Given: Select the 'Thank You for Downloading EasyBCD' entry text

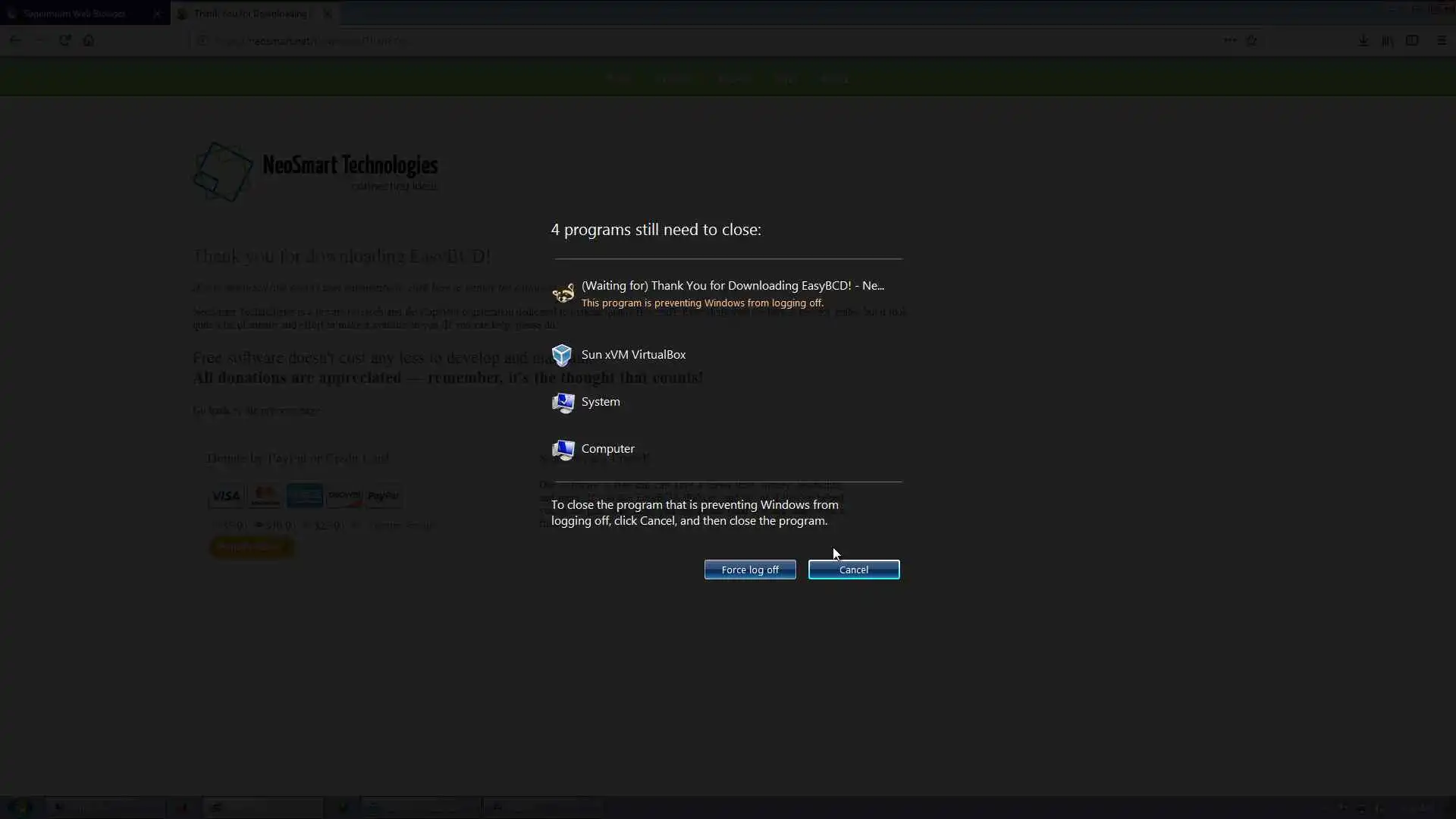Looking at the screenshot, I should pos(732,286).
